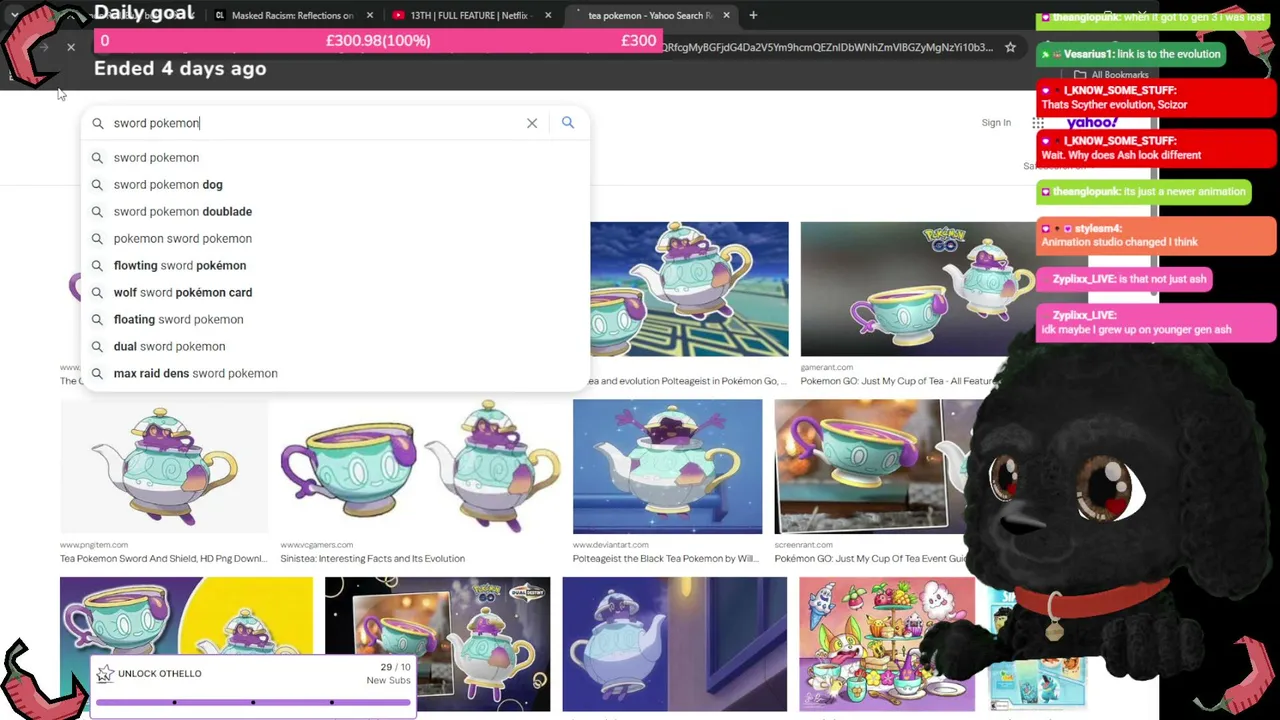Open the gamerant.com source link
1280x720 pixels.
point(826,367)
